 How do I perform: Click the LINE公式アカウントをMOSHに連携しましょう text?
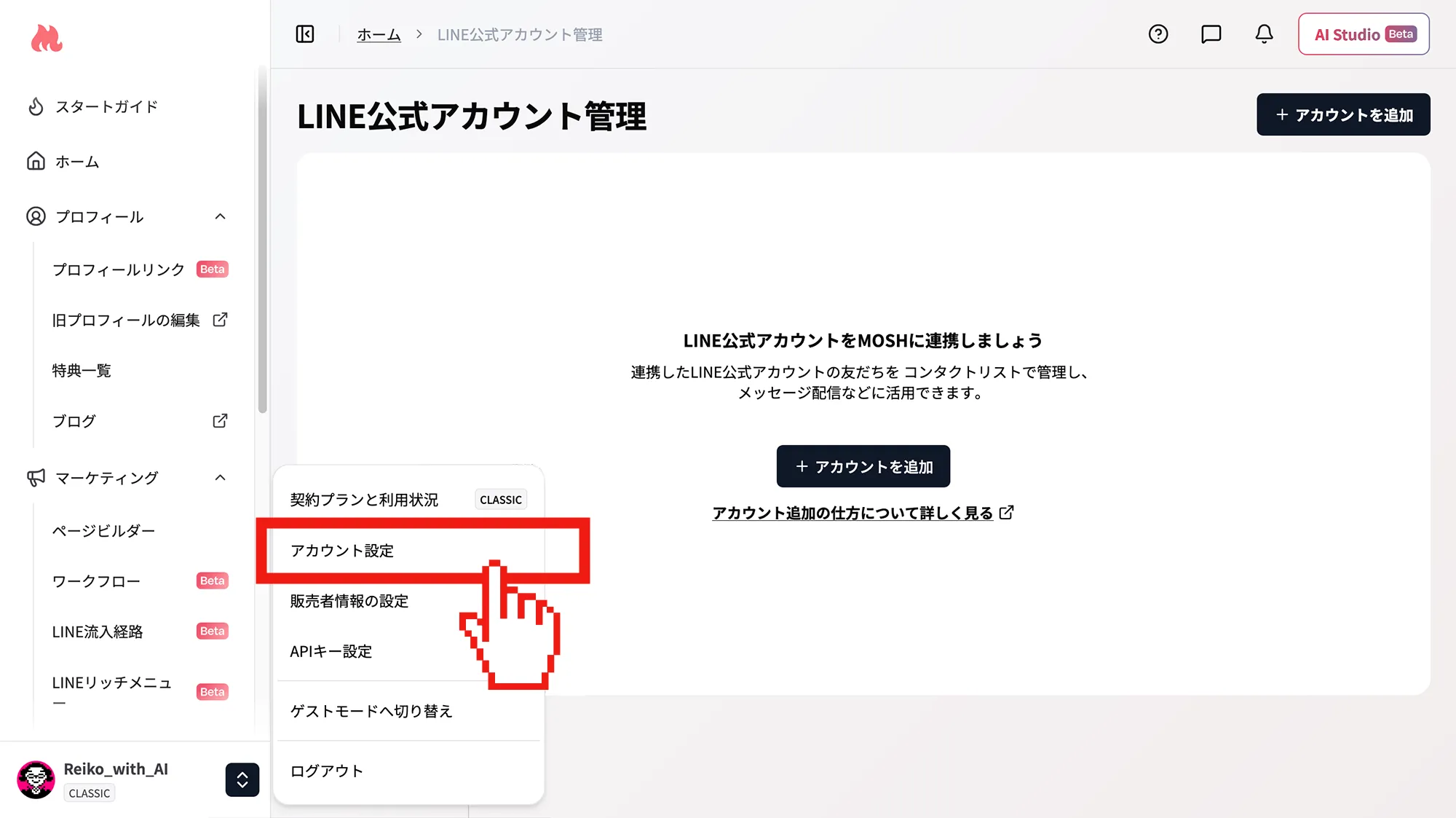(x=863, y=340)
